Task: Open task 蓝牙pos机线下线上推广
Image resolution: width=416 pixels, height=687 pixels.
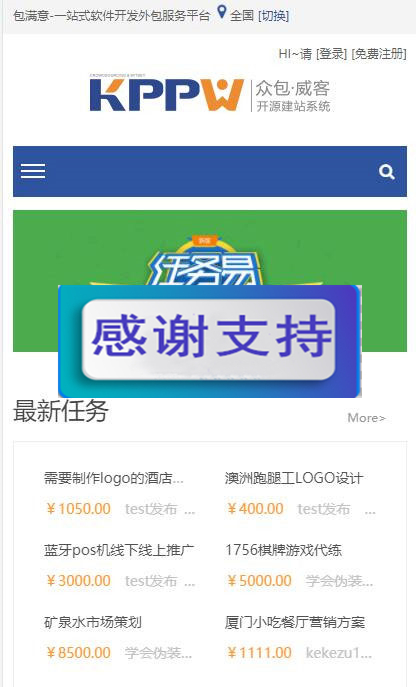Action: tap(119, 550)
